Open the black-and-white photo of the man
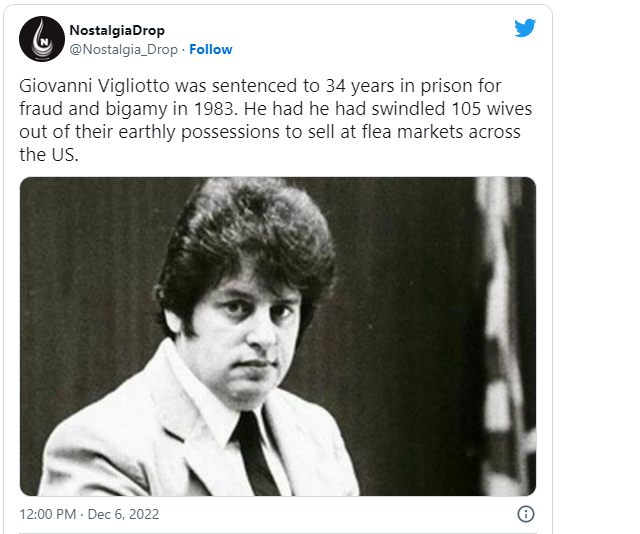Screen dimensions: 640x534 click(278, 336)
